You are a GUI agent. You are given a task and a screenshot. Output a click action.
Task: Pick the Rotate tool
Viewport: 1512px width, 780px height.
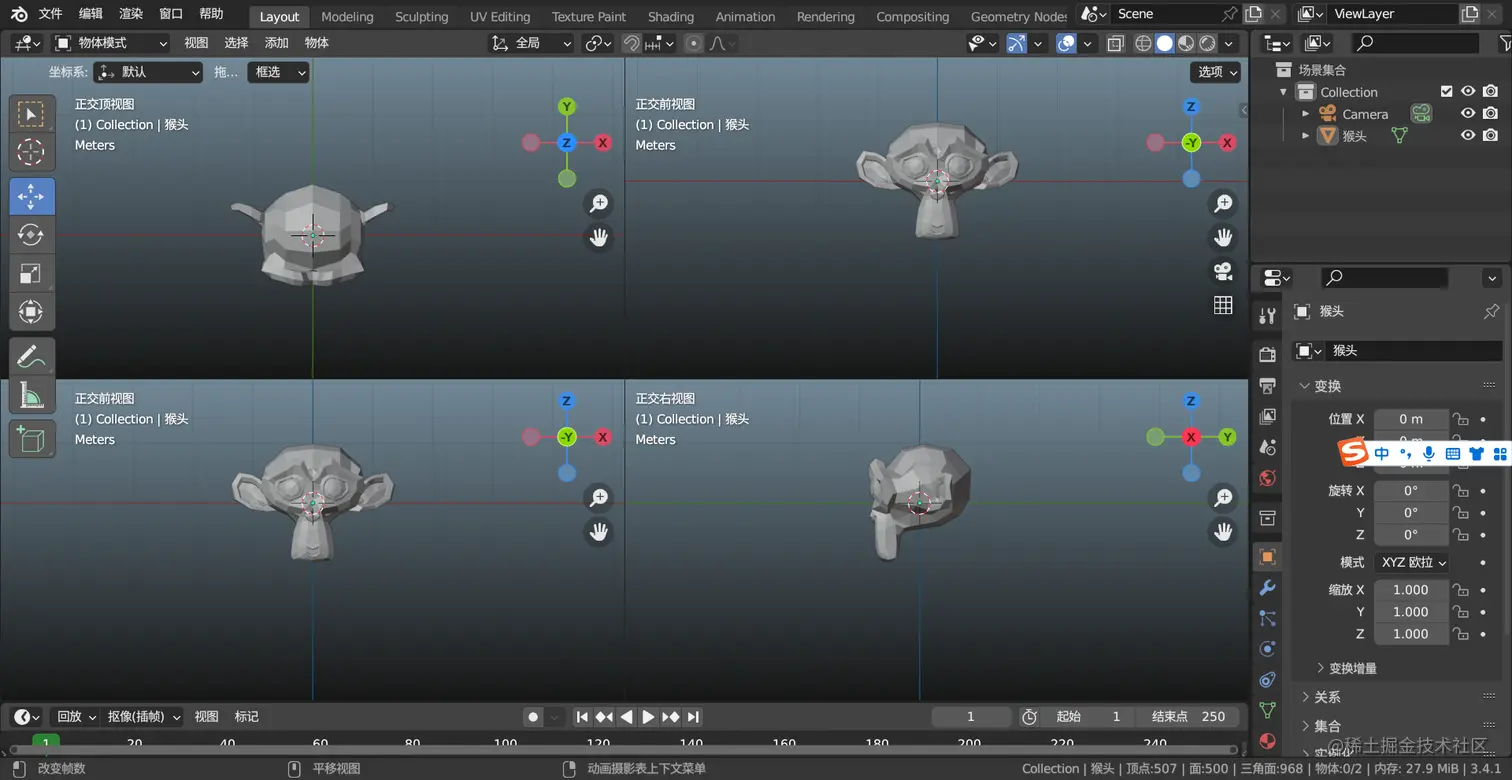(32, 235)
